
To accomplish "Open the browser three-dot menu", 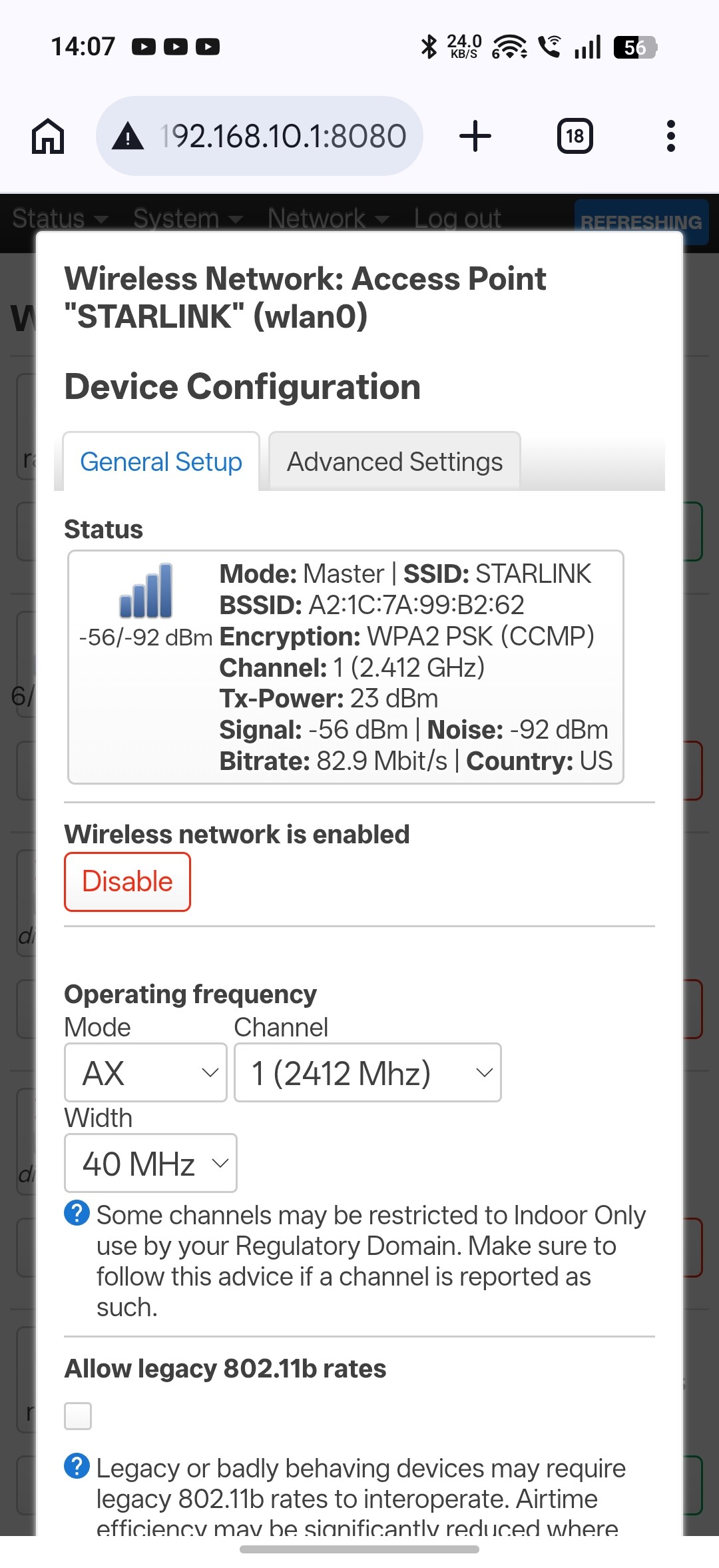I will pyautogui.click(x=670, y=136).
